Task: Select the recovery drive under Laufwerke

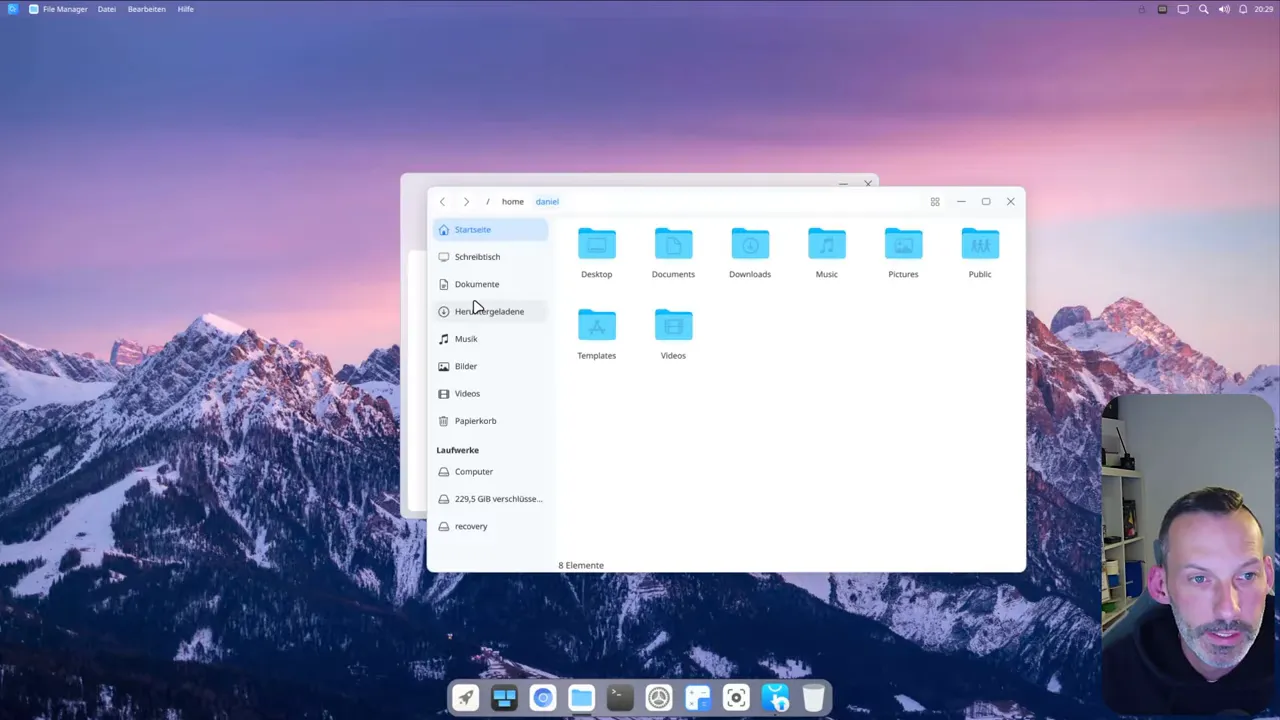Action: [x=471, y=526]
